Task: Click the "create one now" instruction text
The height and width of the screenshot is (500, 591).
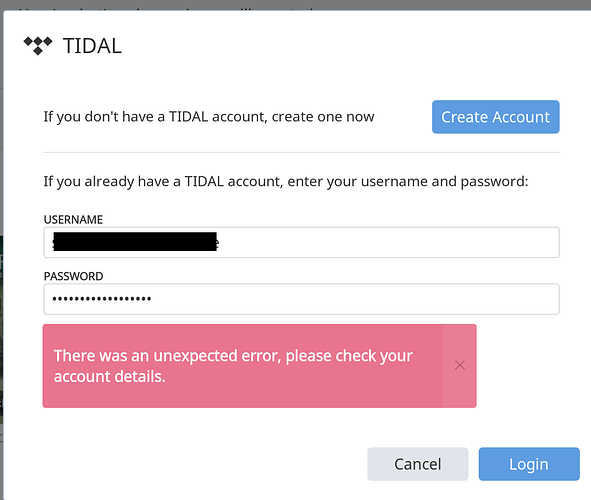Action: pos(209,117)
